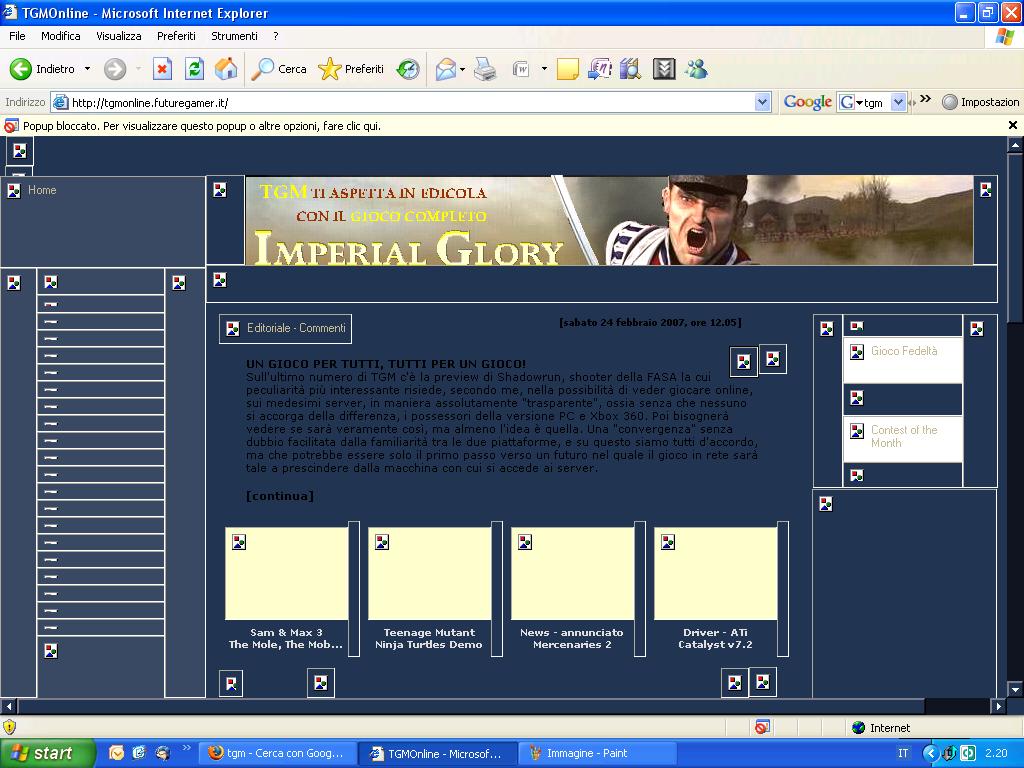Open the Strumenti menu

tap(234, 36)
